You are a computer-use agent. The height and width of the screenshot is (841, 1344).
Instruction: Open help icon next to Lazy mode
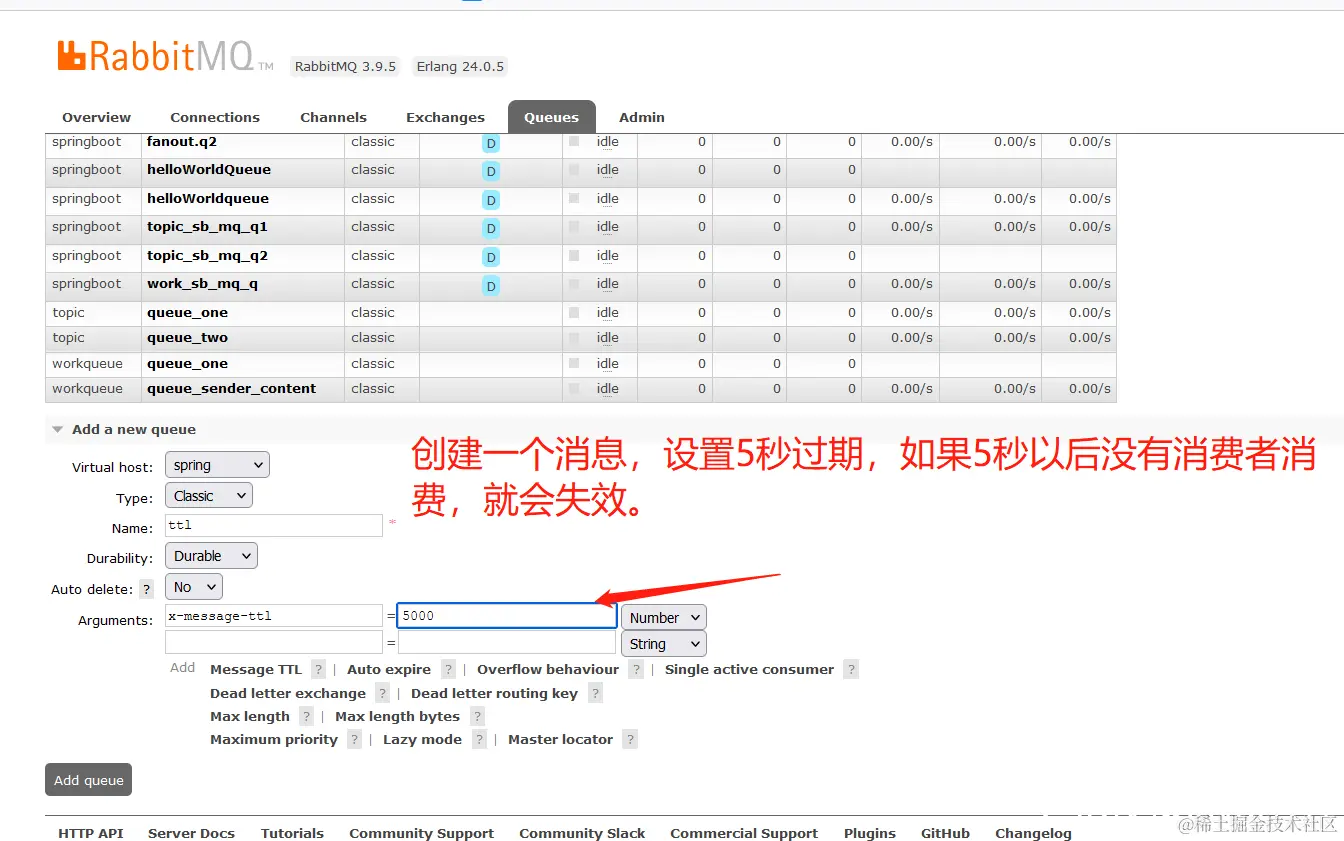click(x=479, y=739)
